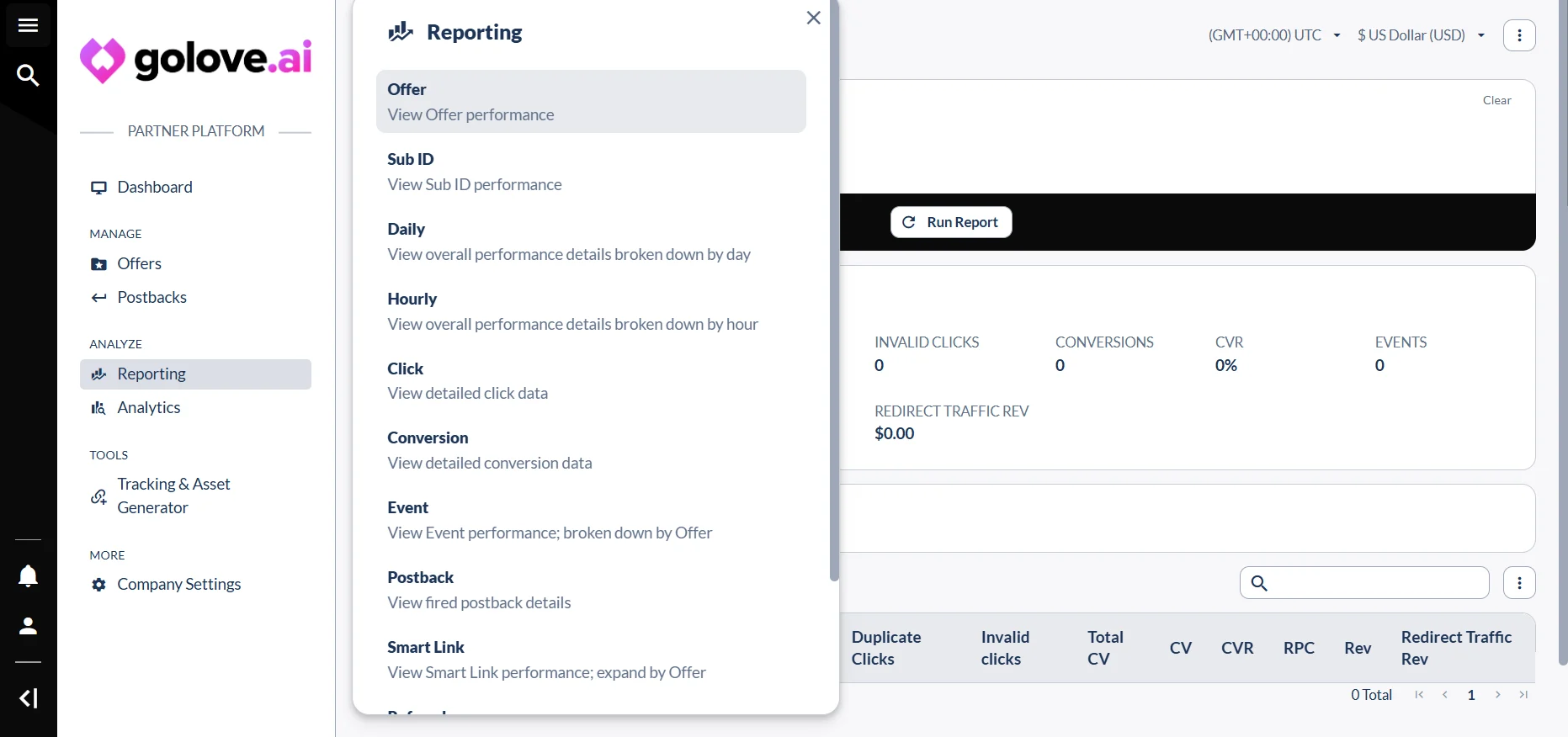This screenshot has width=1568, height=737.
Task: Sort by RPC column header
Action: point(1299,648)
